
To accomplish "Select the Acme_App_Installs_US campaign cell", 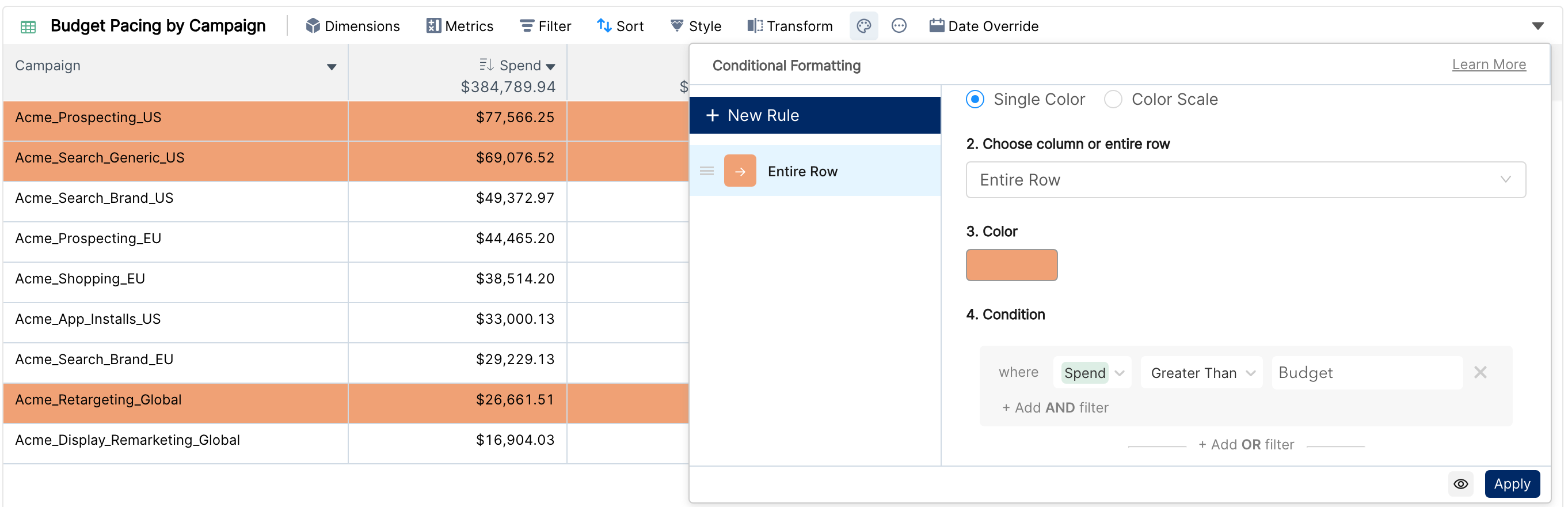I will (x=176, y=323).
